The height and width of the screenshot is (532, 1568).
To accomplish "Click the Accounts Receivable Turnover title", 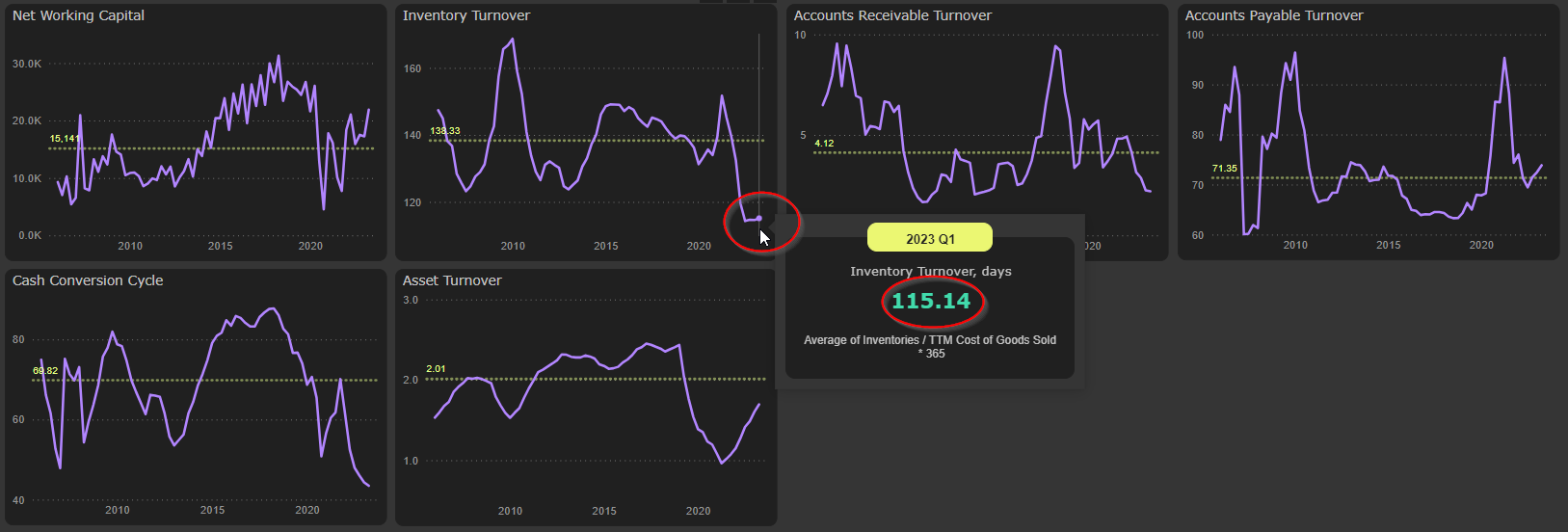I will point(892,15).
